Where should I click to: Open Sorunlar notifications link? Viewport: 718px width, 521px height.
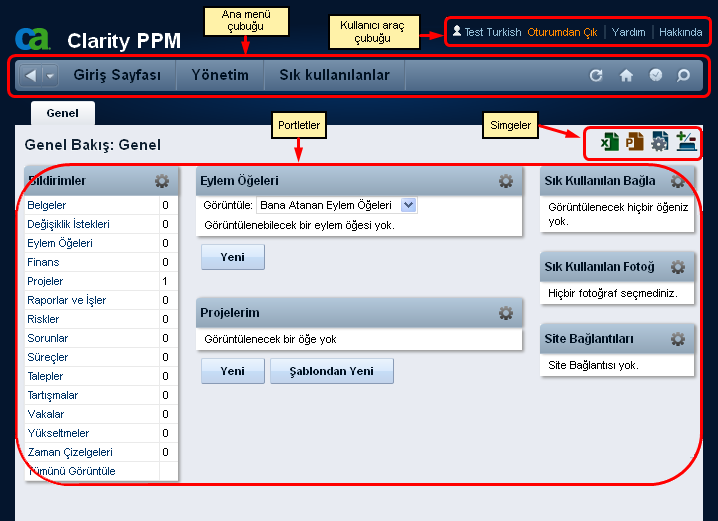click(x=48, y=338)
